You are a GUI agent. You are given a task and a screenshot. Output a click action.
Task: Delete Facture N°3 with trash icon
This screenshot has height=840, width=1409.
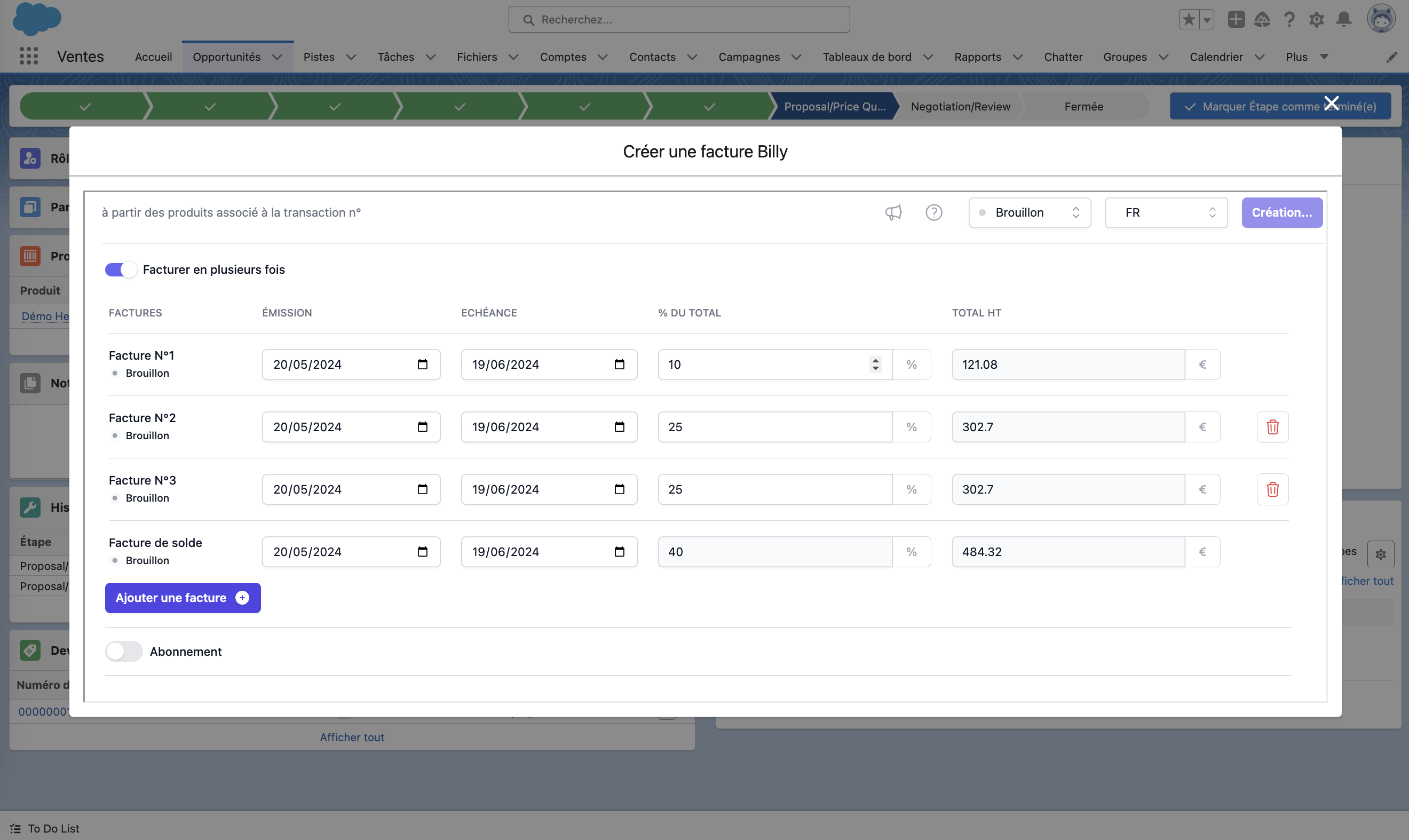coord(1272,489)
